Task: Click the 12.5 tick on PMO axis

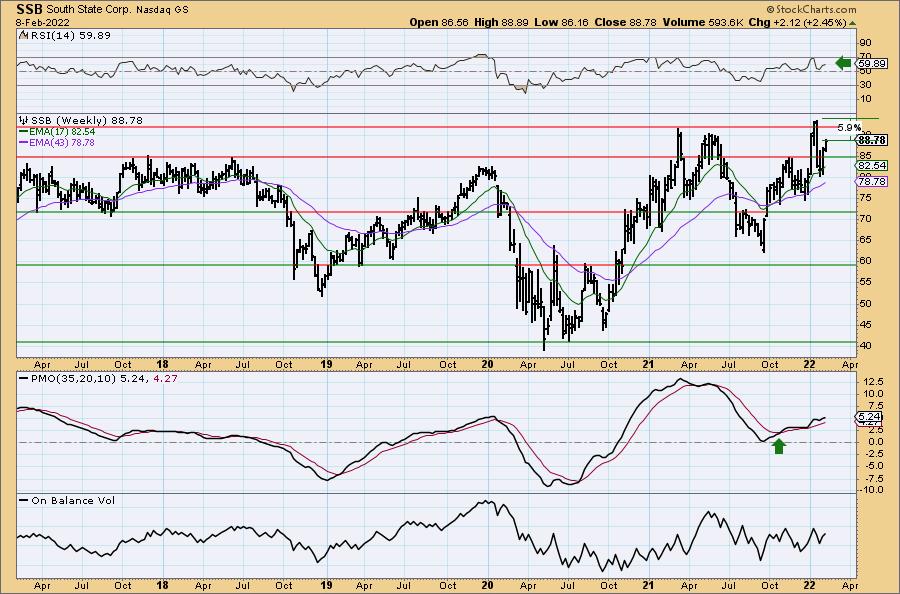Action: click(x=872, y=382)
